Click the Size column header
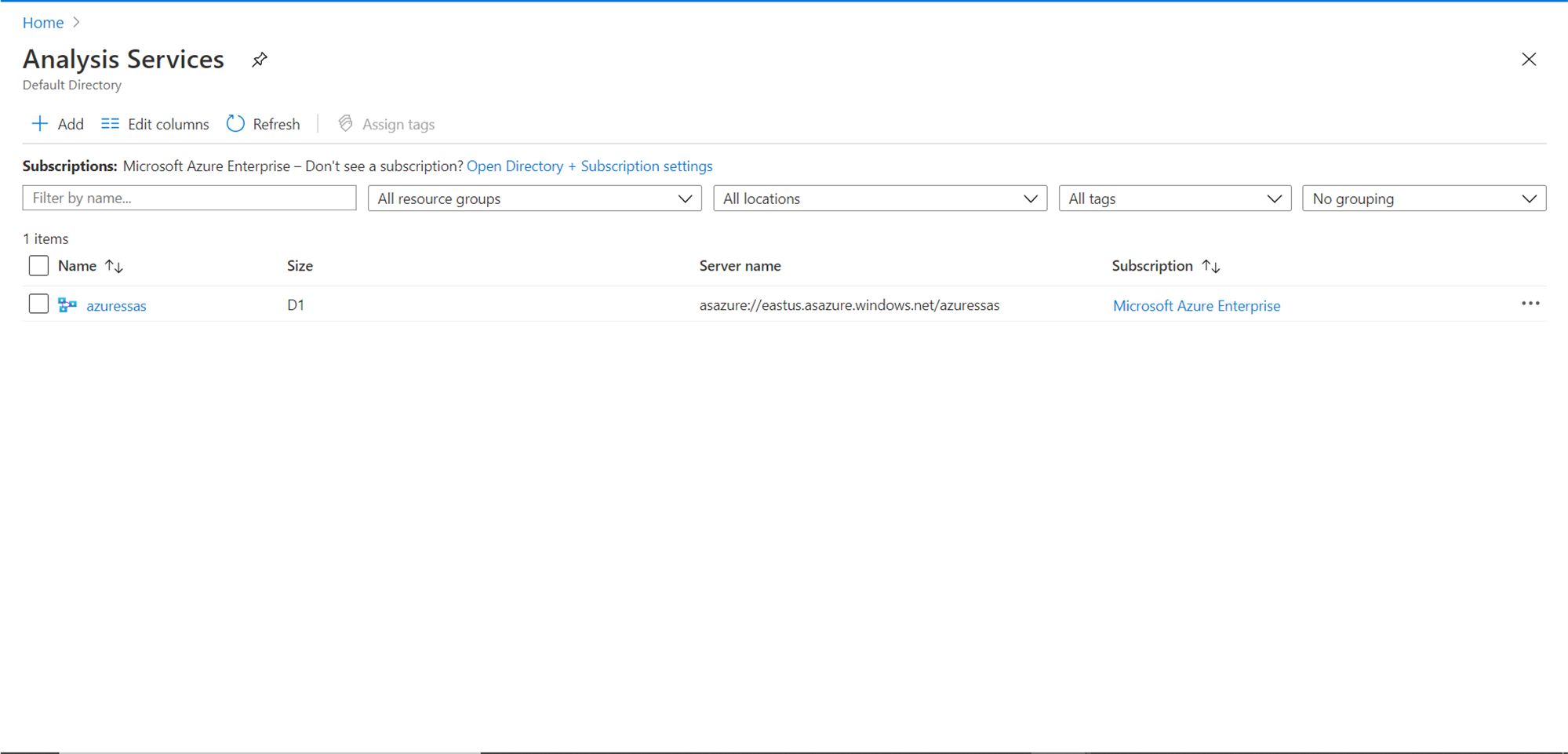Screen dimensions: 1568x754 (300, 266)
